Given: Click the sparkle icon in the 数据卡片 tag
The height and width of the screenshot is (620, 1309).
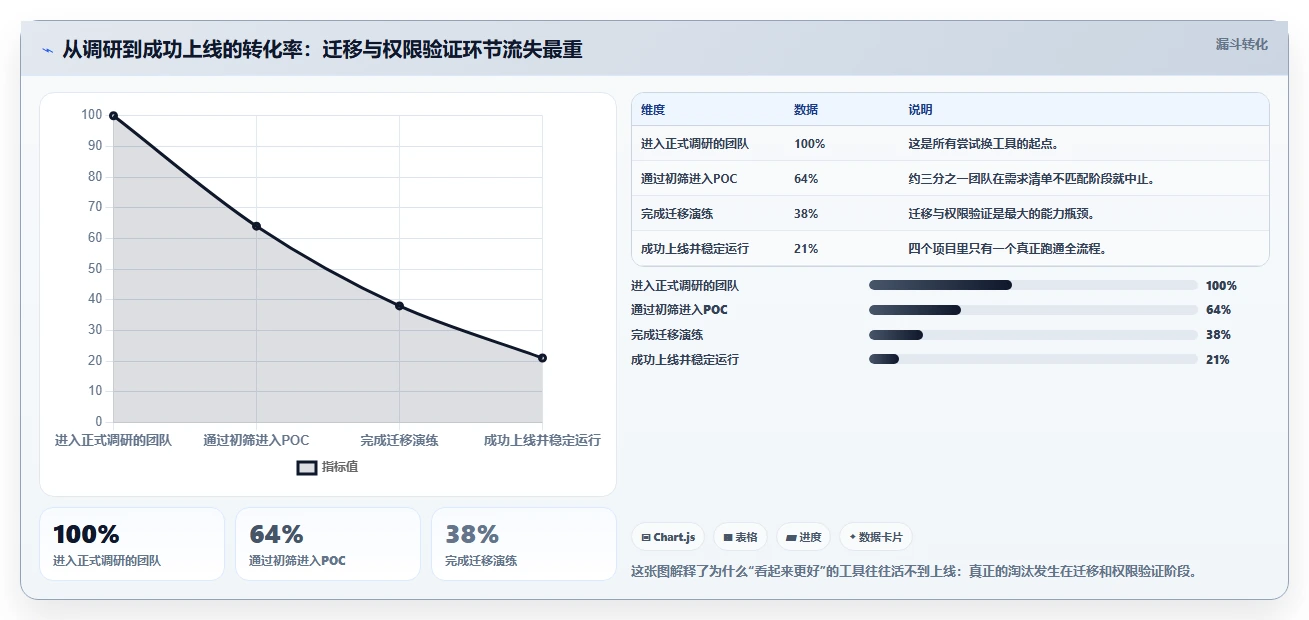Looking at the screenshot, I should pyautogui.click(x=852, y=537).
